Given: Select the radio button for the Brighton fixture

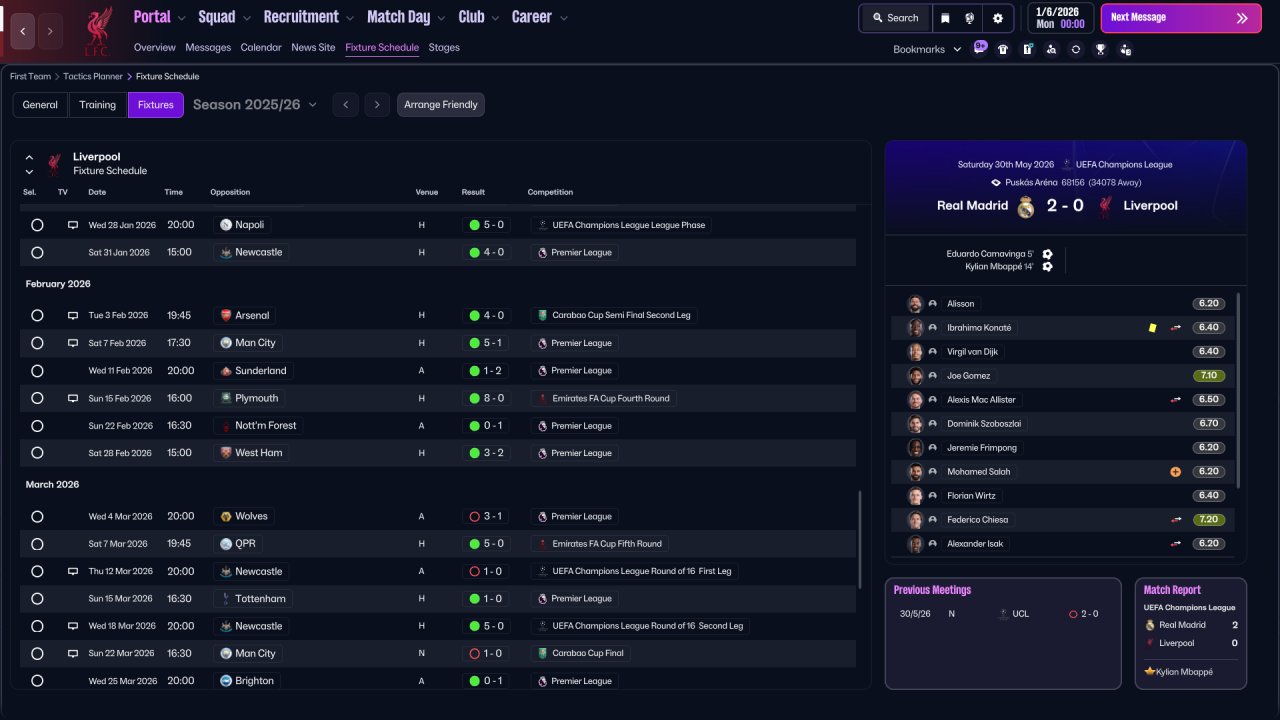Looking at the screenshot, I should click(37, 681).
